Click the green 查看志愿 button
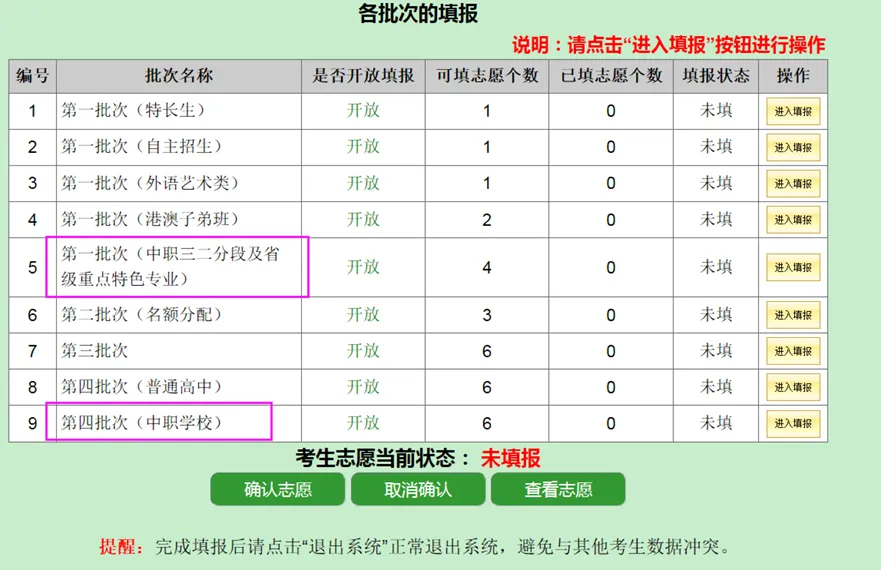The height and width of the screenshot is (570, 881). point(558,489)
